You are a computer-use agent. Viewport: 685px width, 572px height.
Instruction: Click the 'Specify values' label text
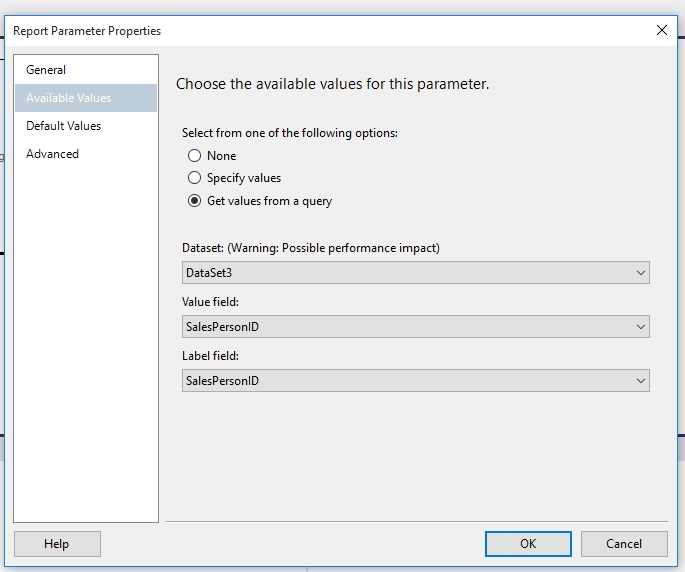pos(244,178)
